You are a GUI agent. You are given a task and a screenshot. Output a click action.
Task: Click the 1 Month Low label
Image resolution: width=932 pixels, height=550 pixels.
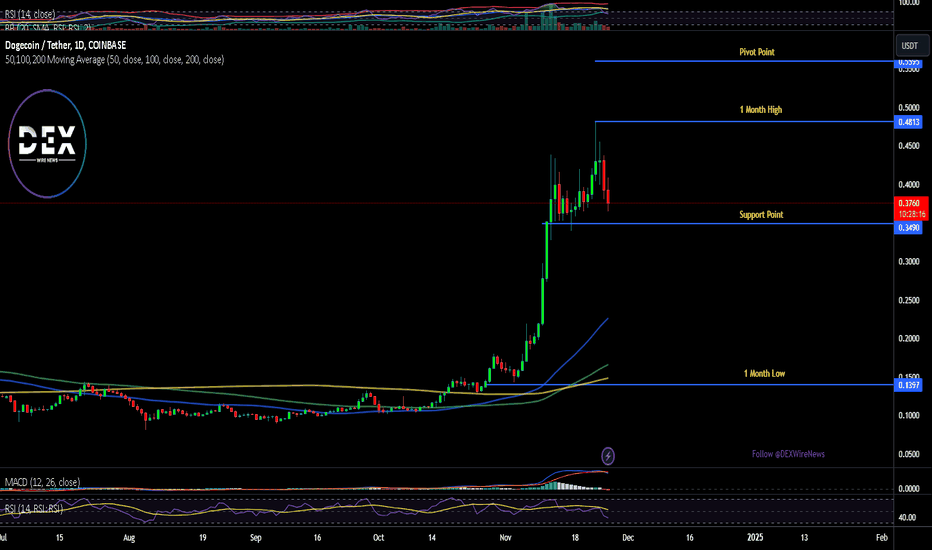(x=764, y=373)
